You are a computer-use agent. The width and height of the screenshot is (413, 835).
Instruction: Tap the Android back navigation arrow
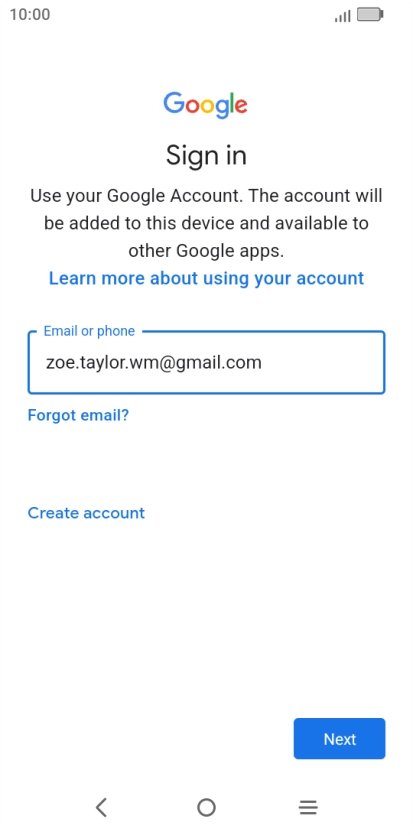[x=101, y=807]
